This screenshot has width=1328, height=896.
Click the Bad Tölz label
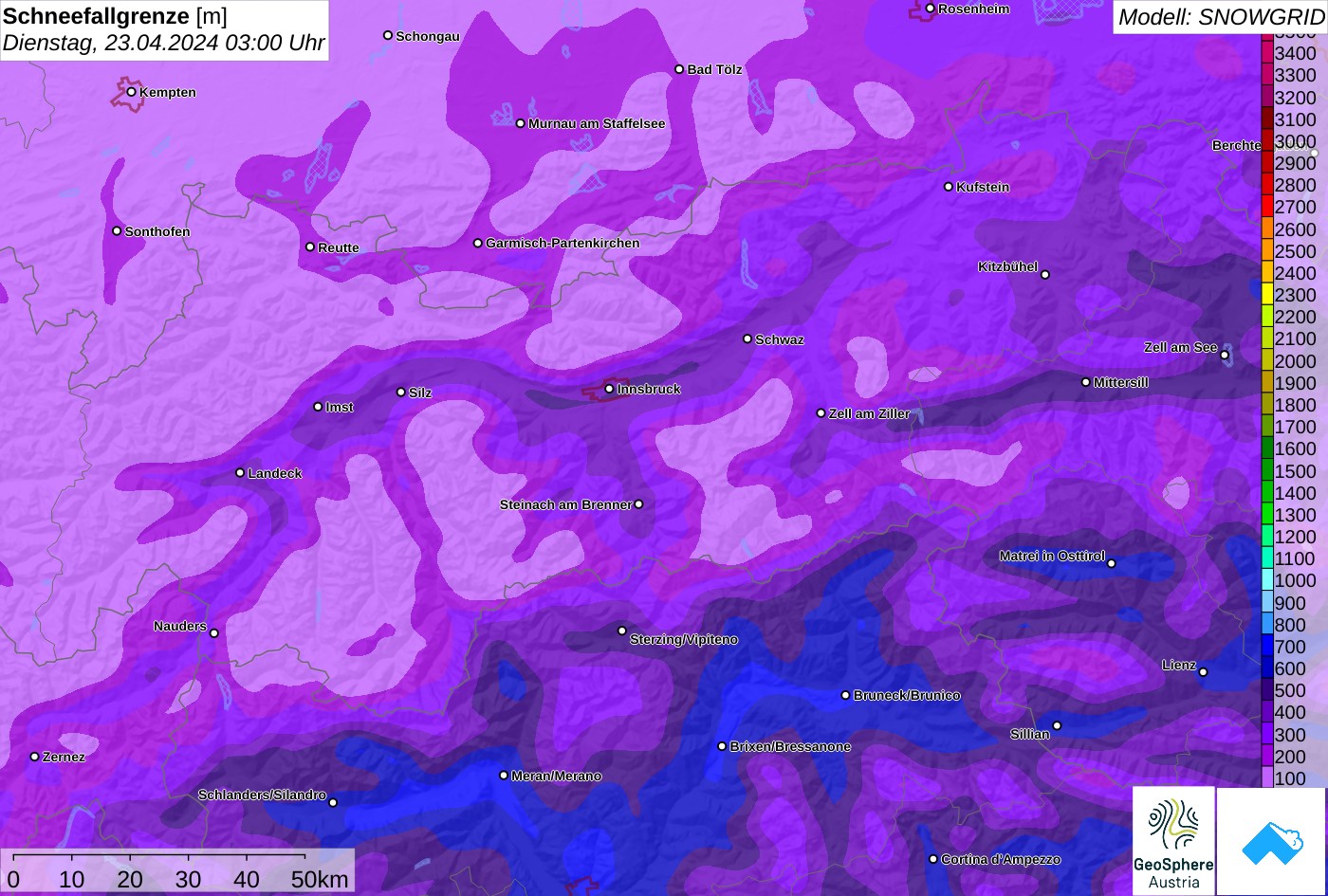coord(715,69)
